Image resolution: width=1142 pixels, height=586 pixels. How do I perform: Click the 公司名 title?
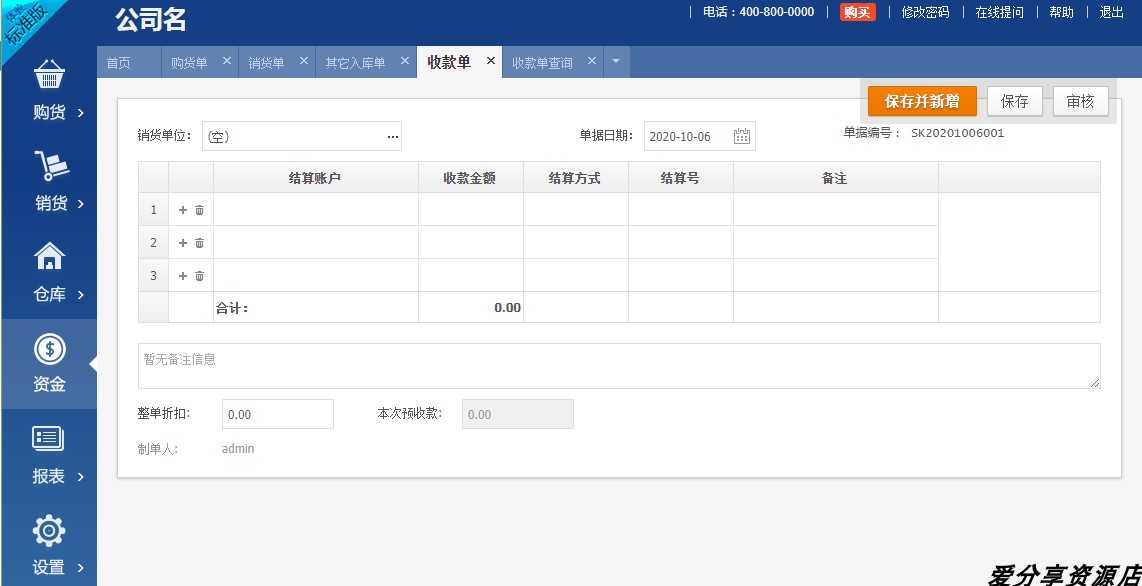pos(150,20)
